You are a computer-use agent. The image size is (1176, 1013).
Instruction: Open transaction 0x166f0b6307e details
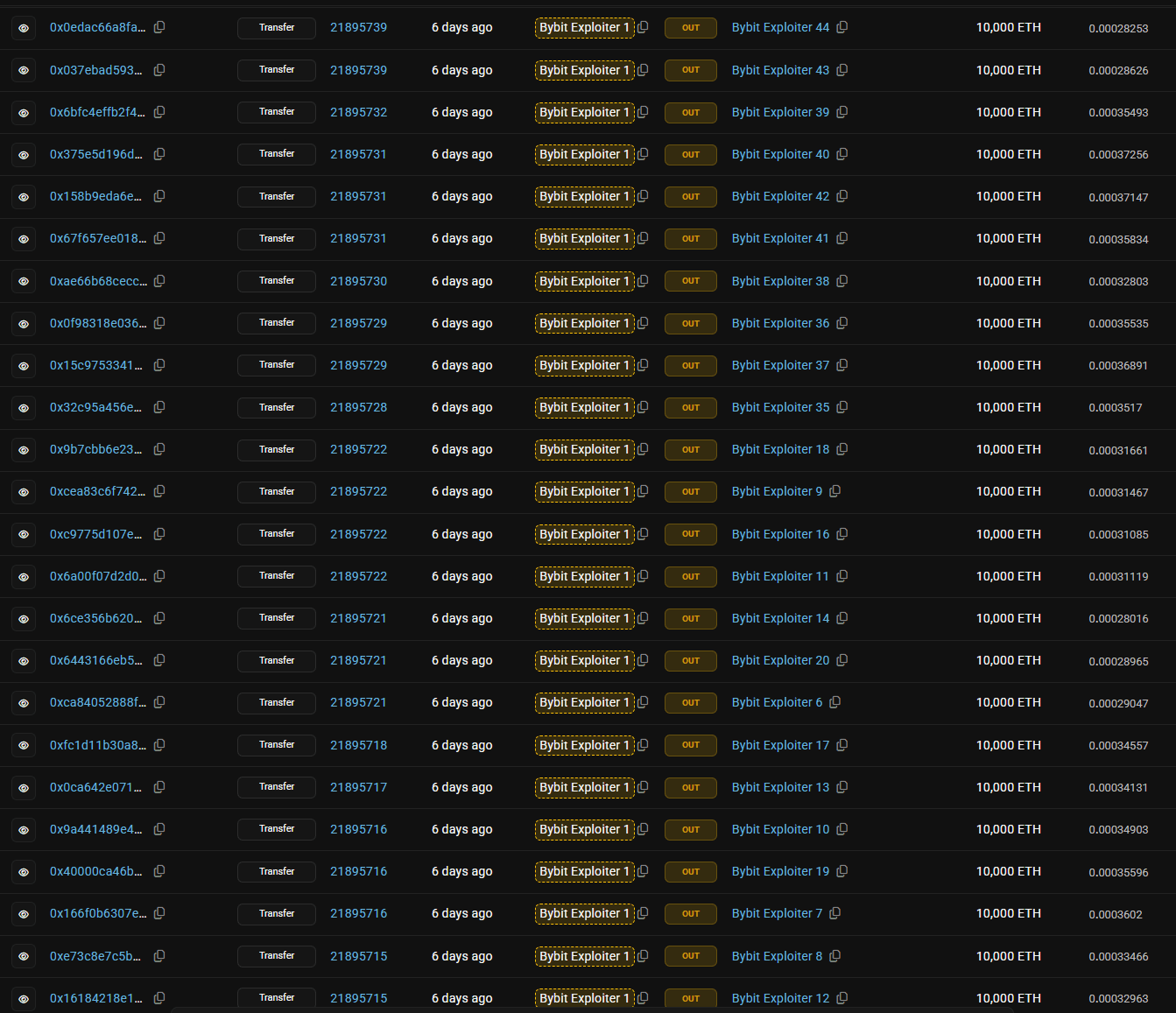(98, 913)
